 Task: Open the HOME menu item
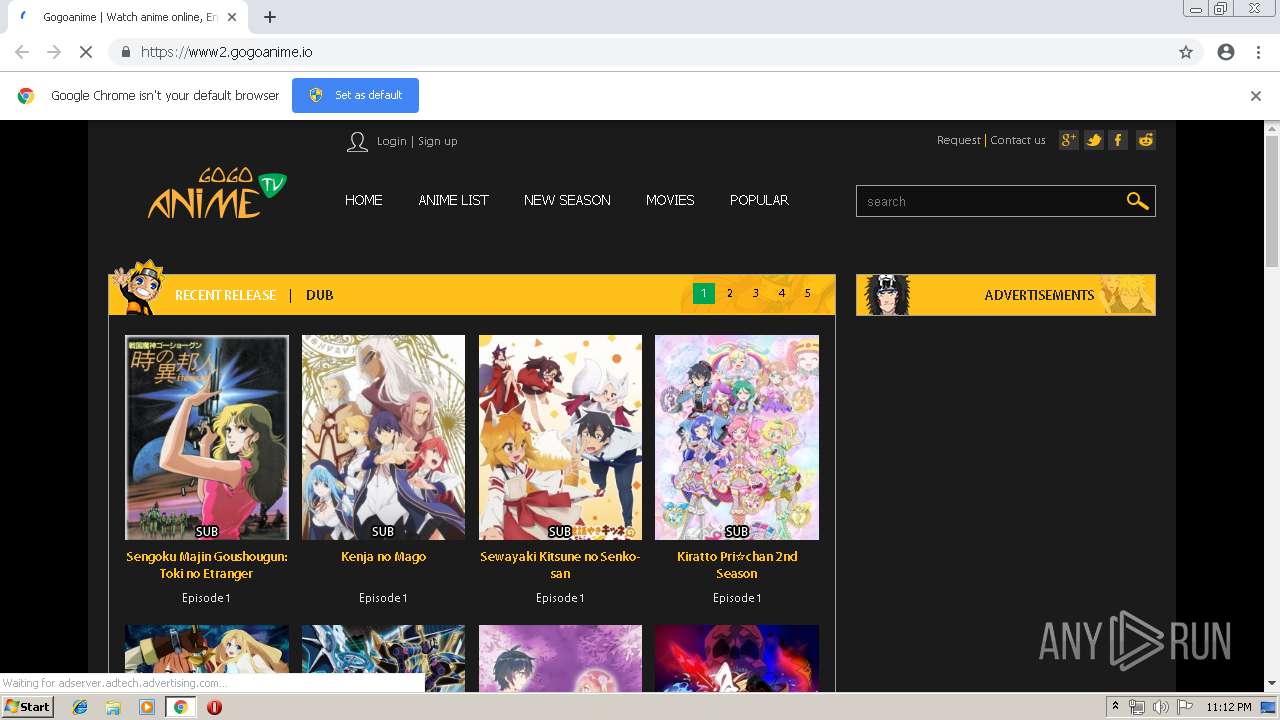coord(364,200)
